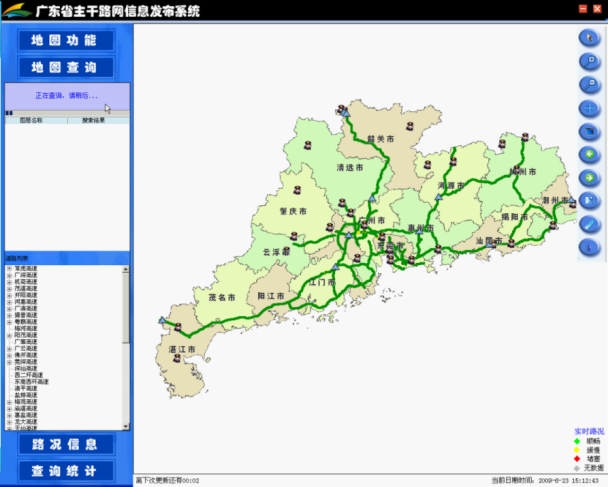Activate the zoom out magnifier tool

click(588, 84)
